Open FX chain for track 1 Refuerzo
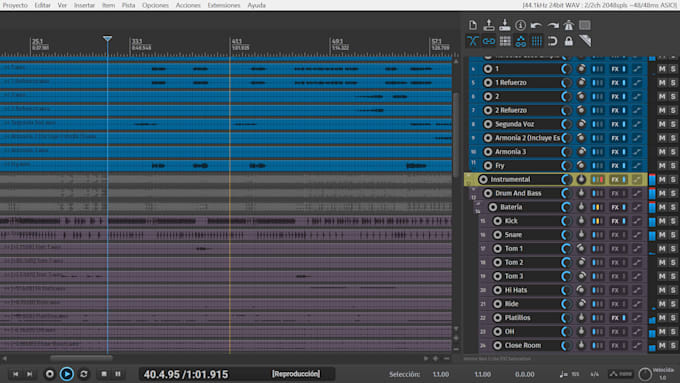Screen dimensions: 680x383 point(615,83)
